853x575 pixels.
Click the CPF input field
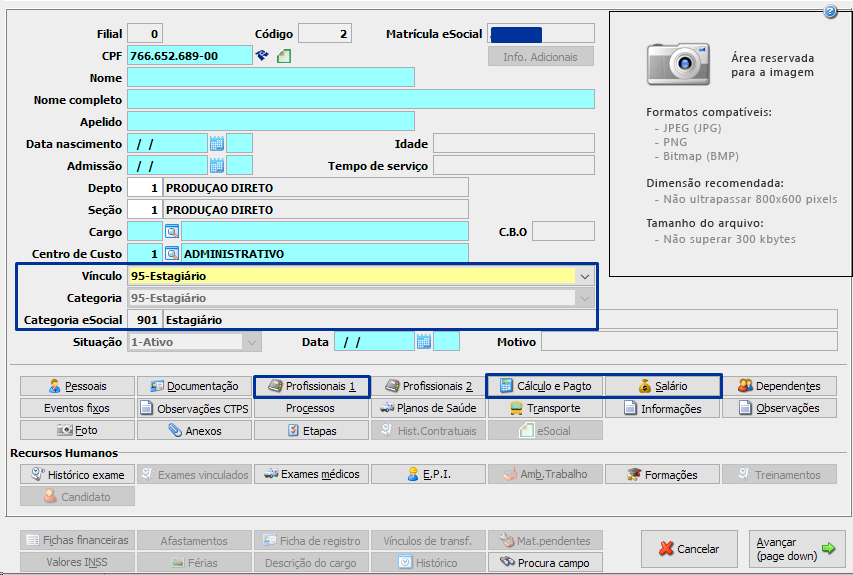click(190, 55)
